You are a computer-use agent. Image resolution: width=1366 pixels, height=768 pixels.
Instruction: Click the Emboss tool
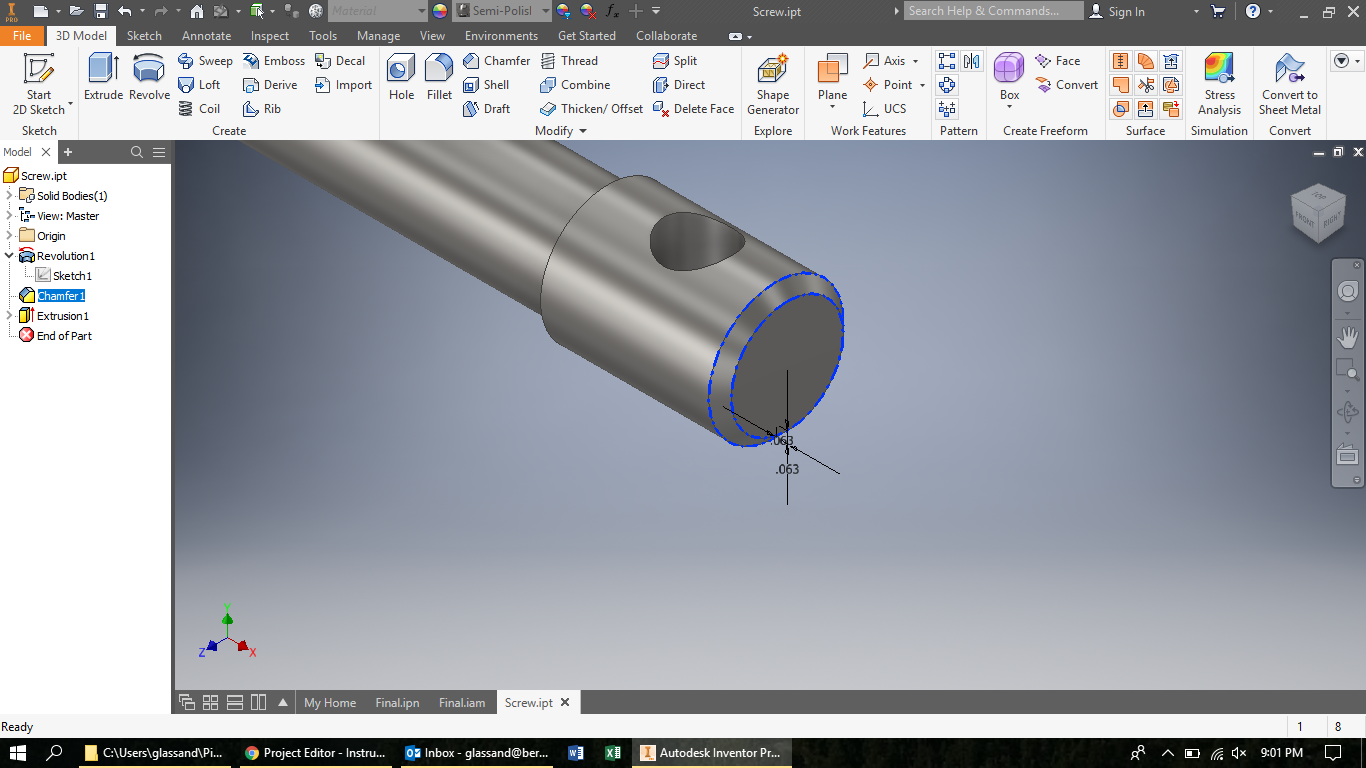(274, 61)
